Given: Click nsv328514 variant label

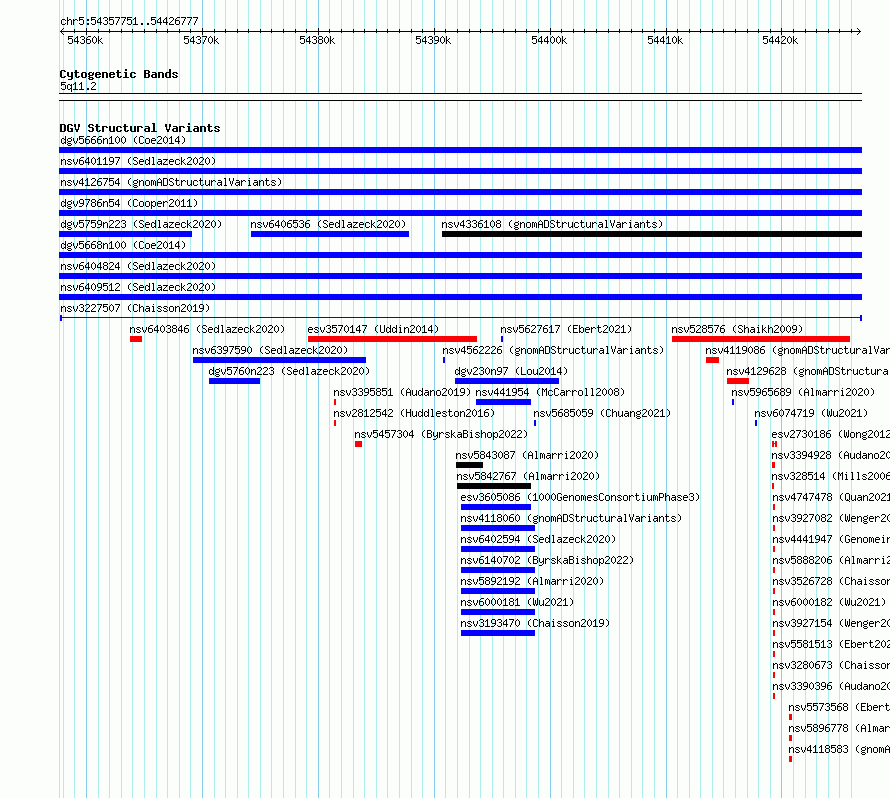Looking at the screenshot, I should (830, 476).
